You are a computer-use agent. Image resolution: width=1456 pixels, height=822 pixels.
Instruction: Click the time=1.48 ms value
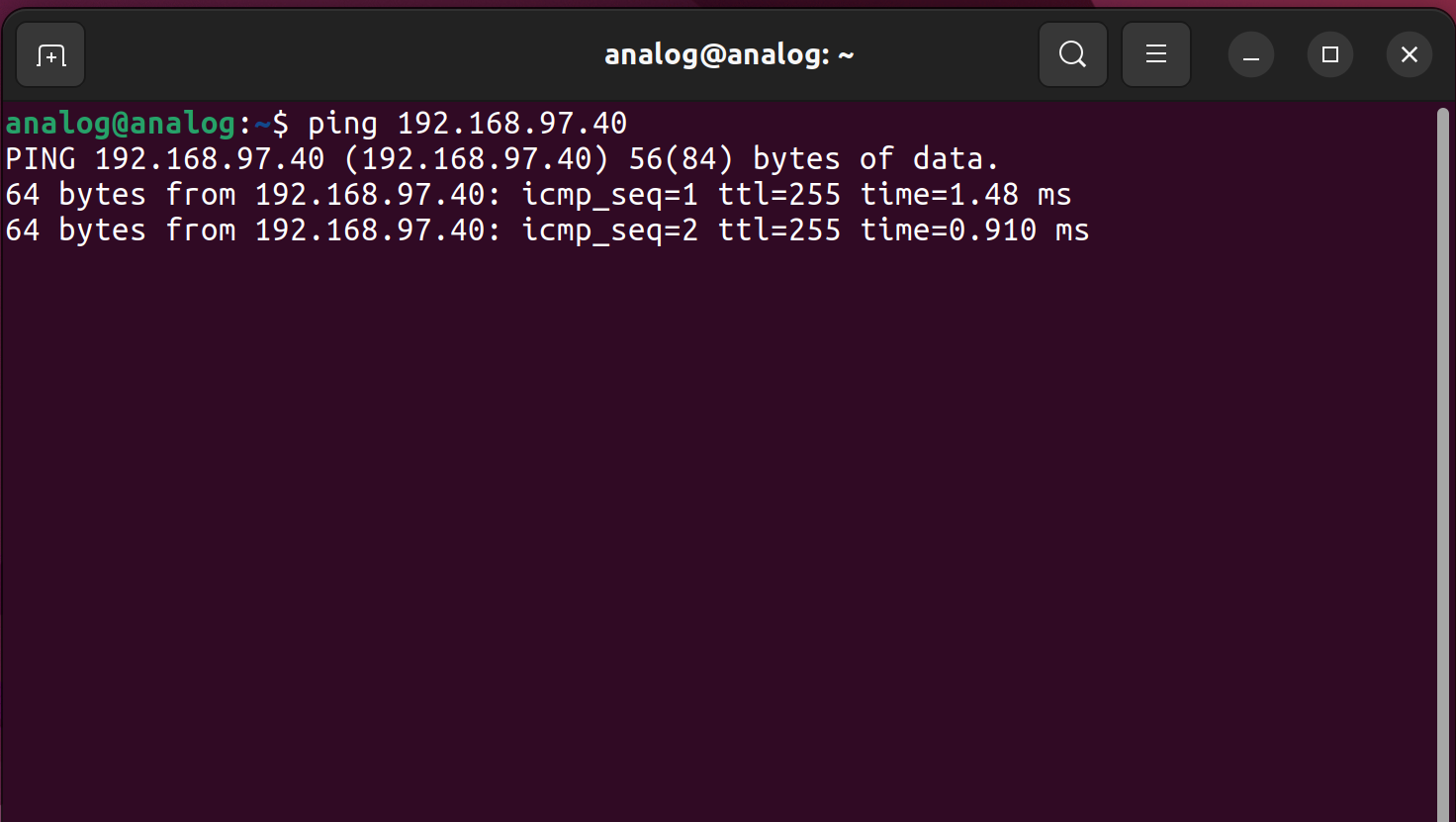pos(966,194)
